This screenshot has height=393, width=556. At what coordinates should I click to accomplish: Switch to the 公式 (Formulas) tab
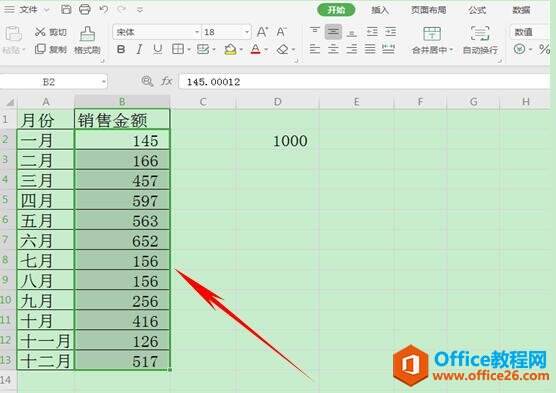[x=477, y=10]
